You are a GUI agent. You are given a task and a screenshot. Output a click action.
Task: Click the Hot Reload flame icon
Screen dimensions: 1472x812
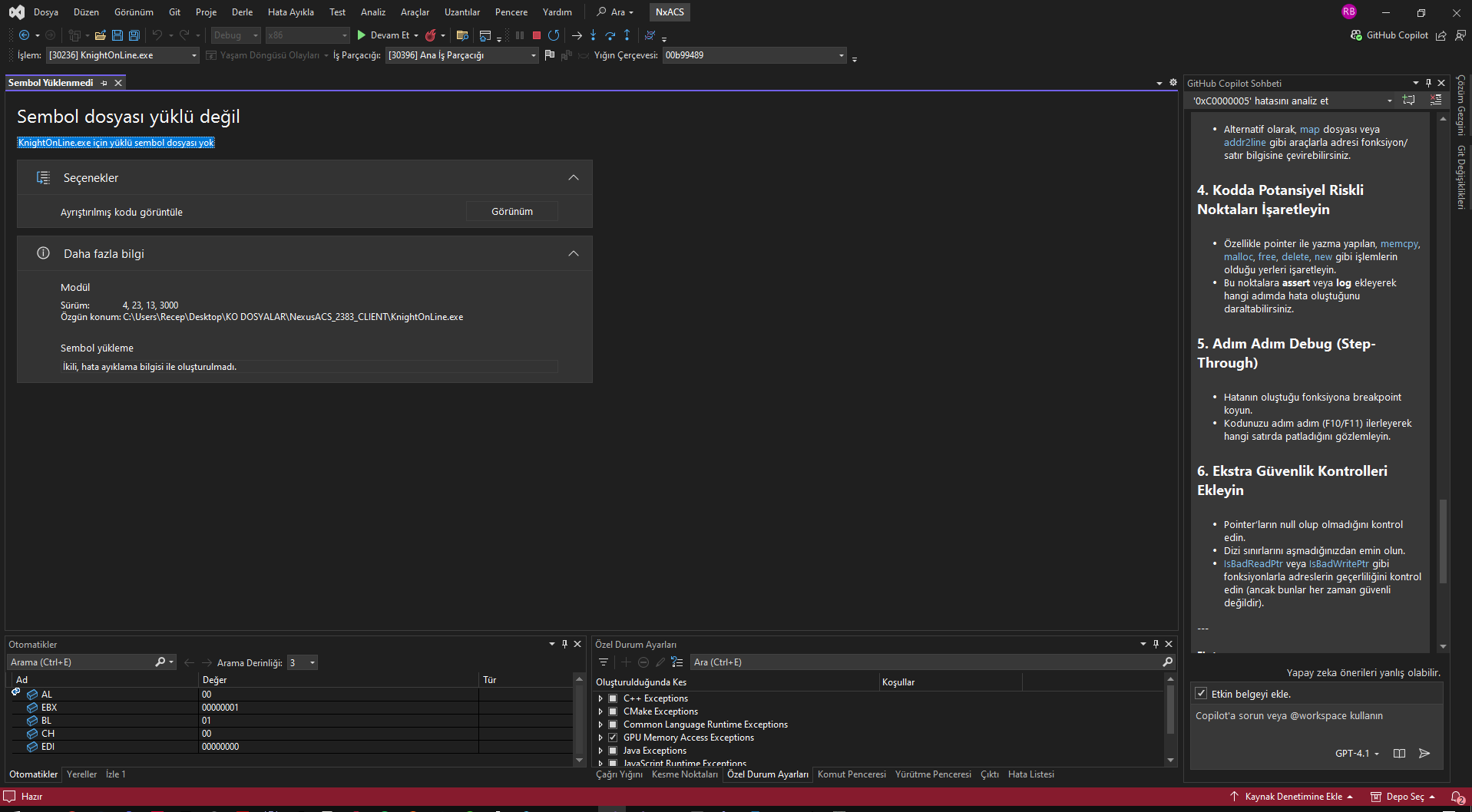pyautogui.click(x=431, y=35)
